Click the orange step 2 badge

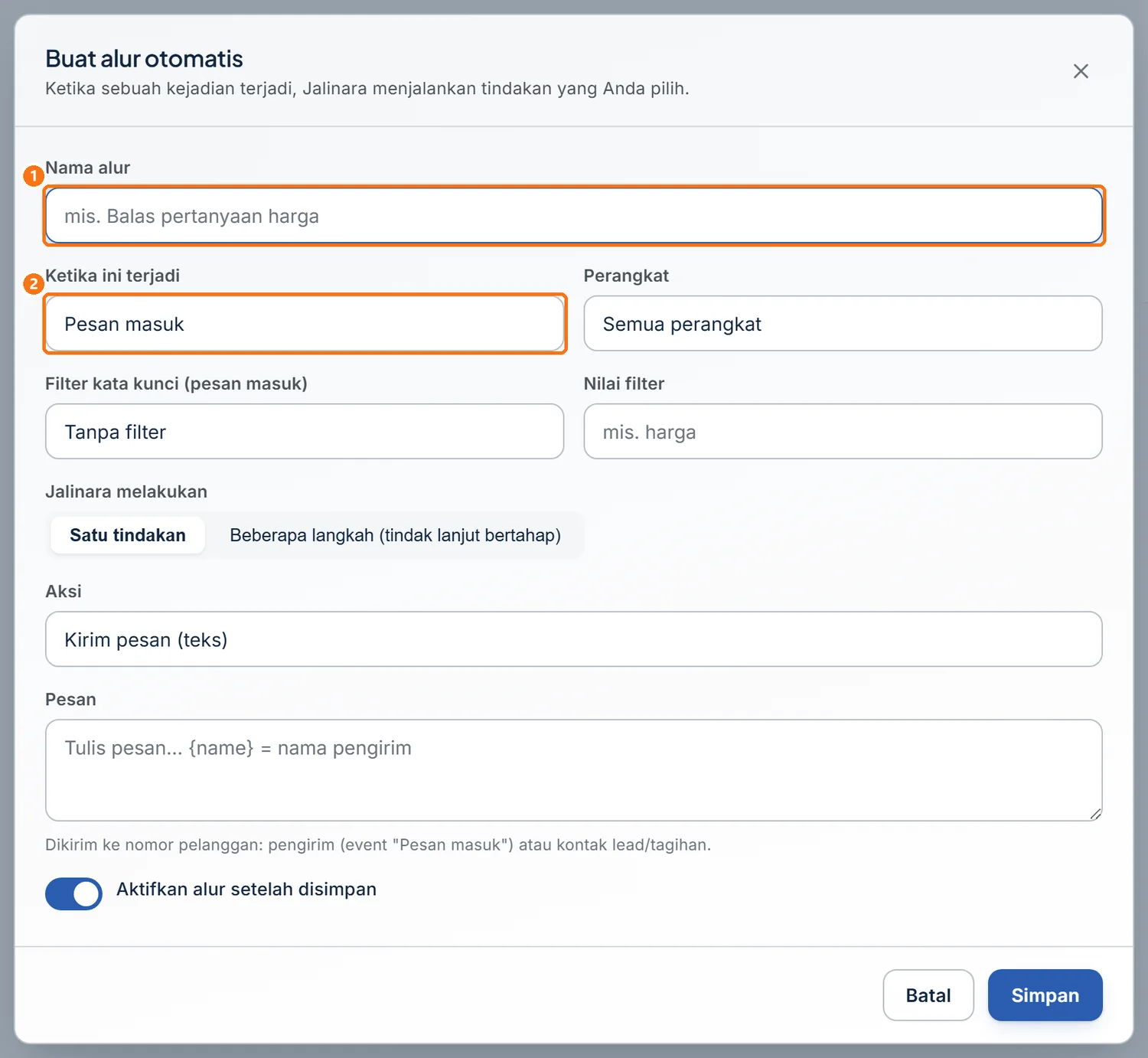(34, 284)
